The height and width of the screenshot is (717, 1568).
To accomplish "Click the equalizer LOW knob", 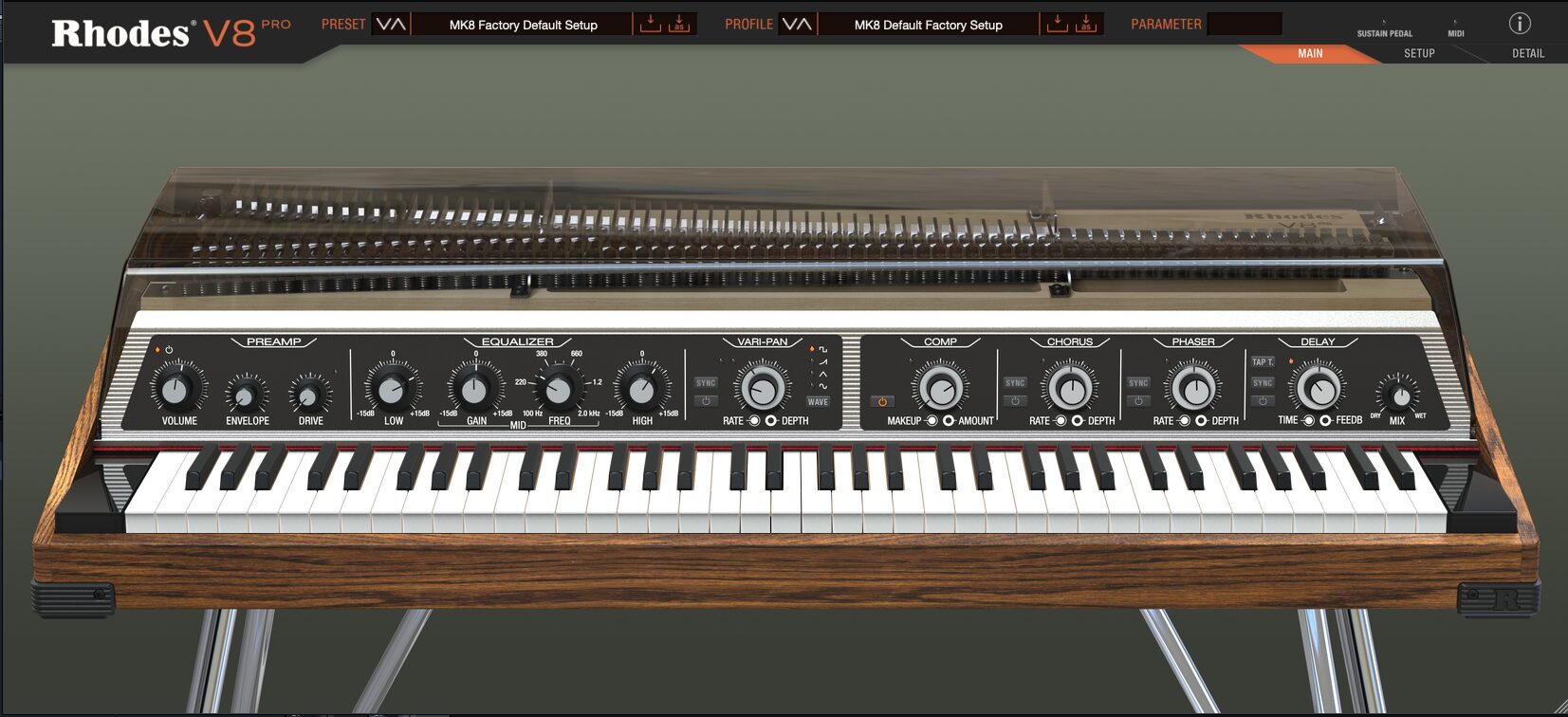I will click(392, 387).
